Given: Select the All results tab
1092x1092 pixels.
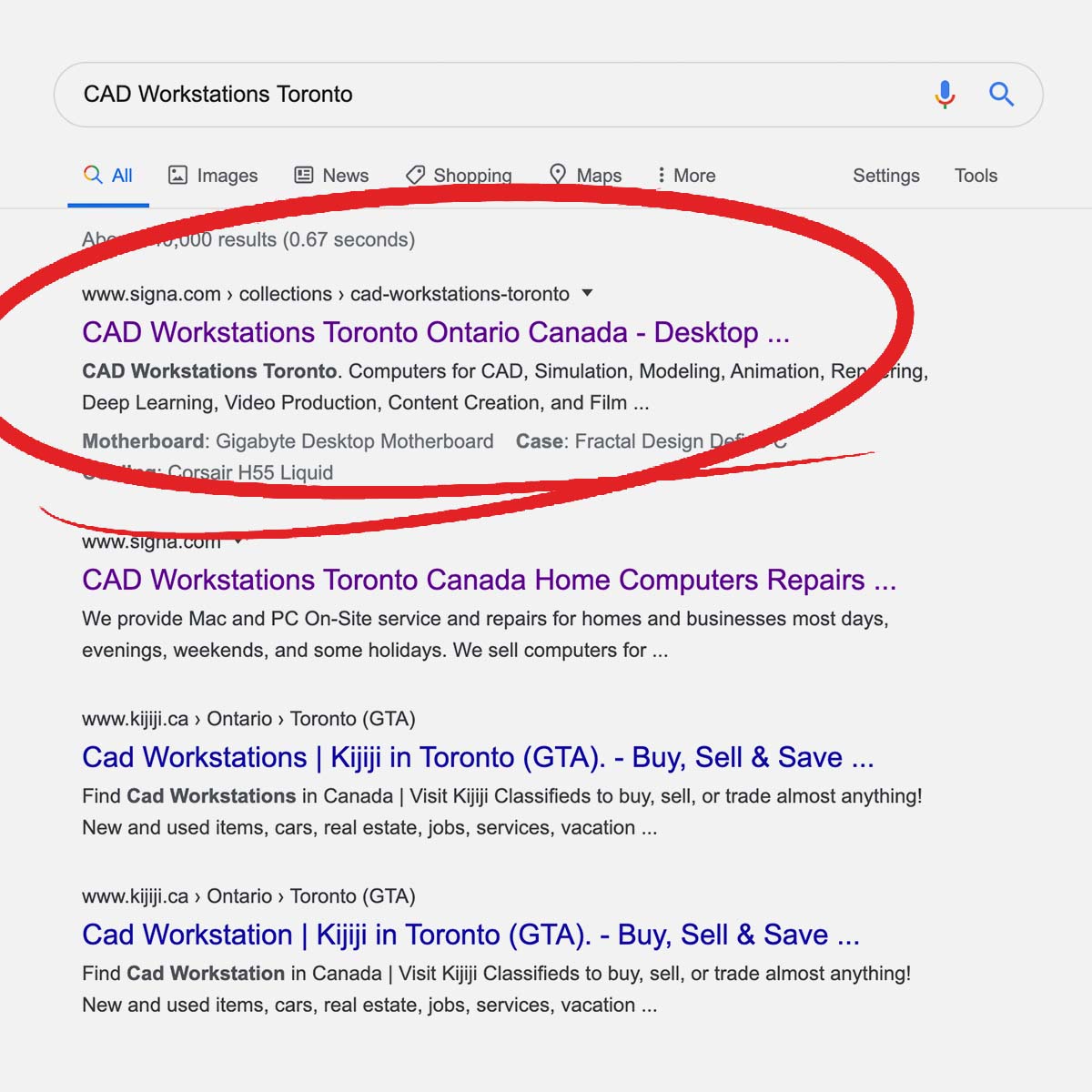Looking at the screenshot, I should point(108,176).
